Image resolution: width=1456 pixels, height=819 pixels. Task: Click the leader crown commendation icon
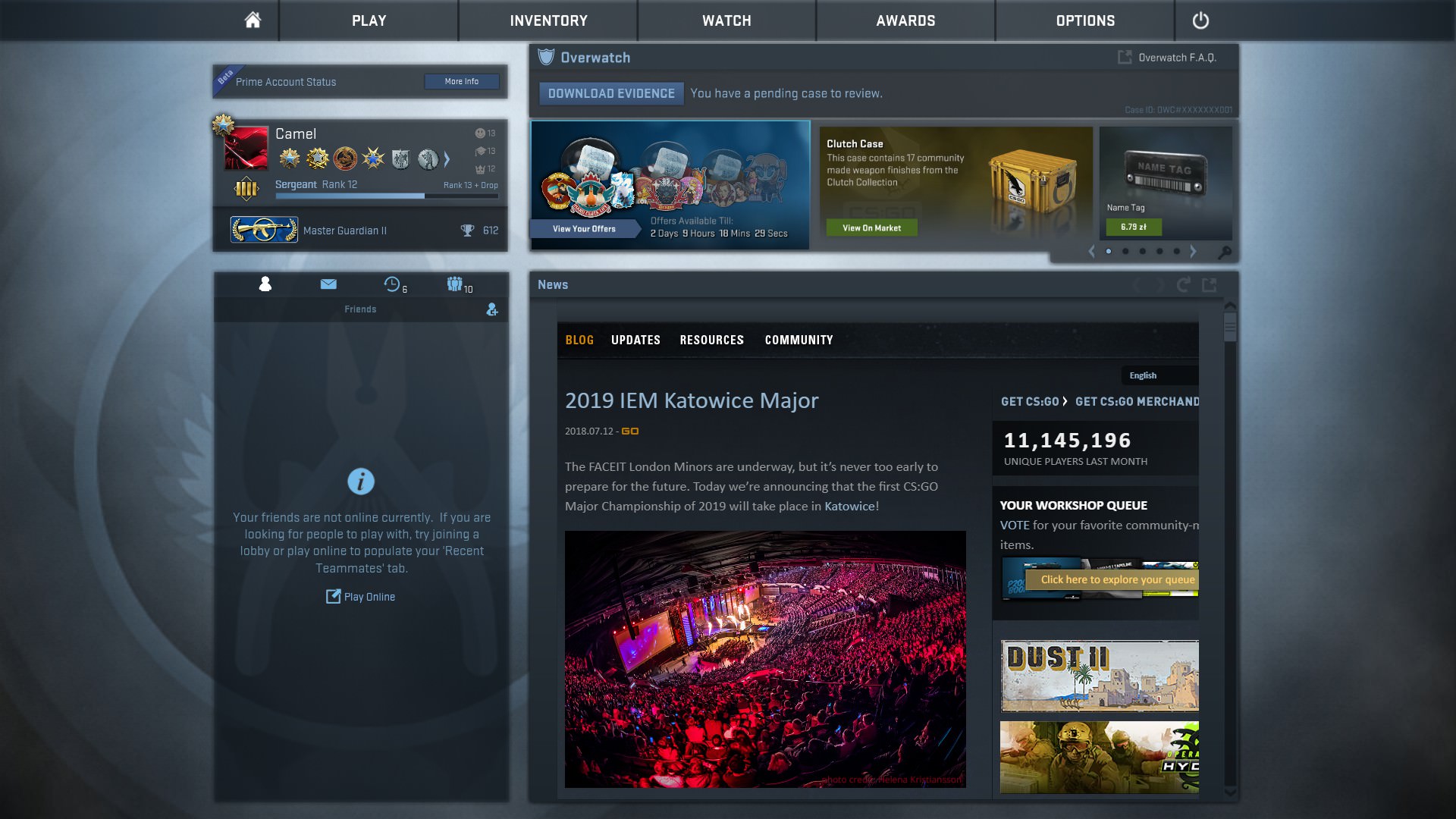click(x=480, y=169)
